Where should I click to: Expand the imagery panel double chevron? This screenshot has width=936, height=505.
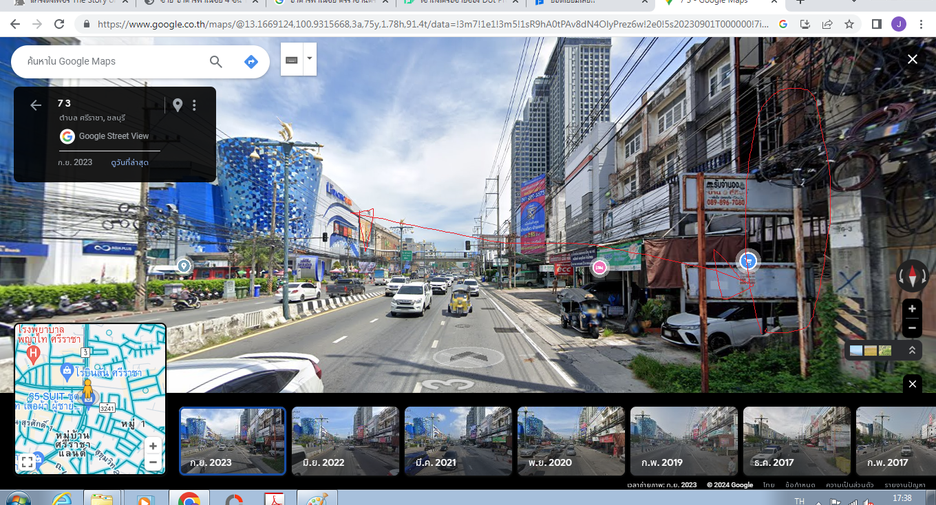912,350
